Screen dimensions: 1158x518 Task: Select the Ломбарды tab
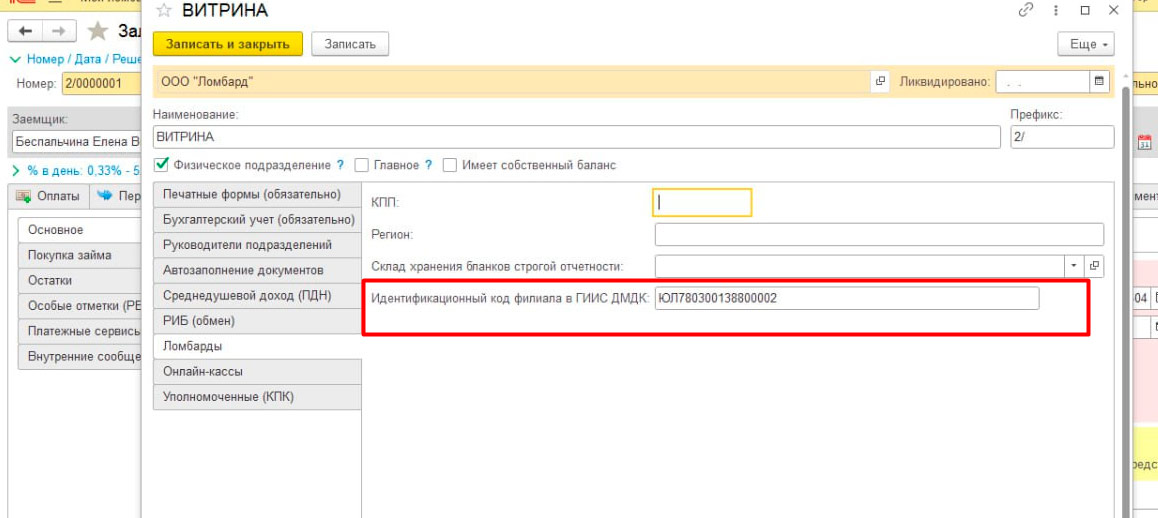pos(257,346)
